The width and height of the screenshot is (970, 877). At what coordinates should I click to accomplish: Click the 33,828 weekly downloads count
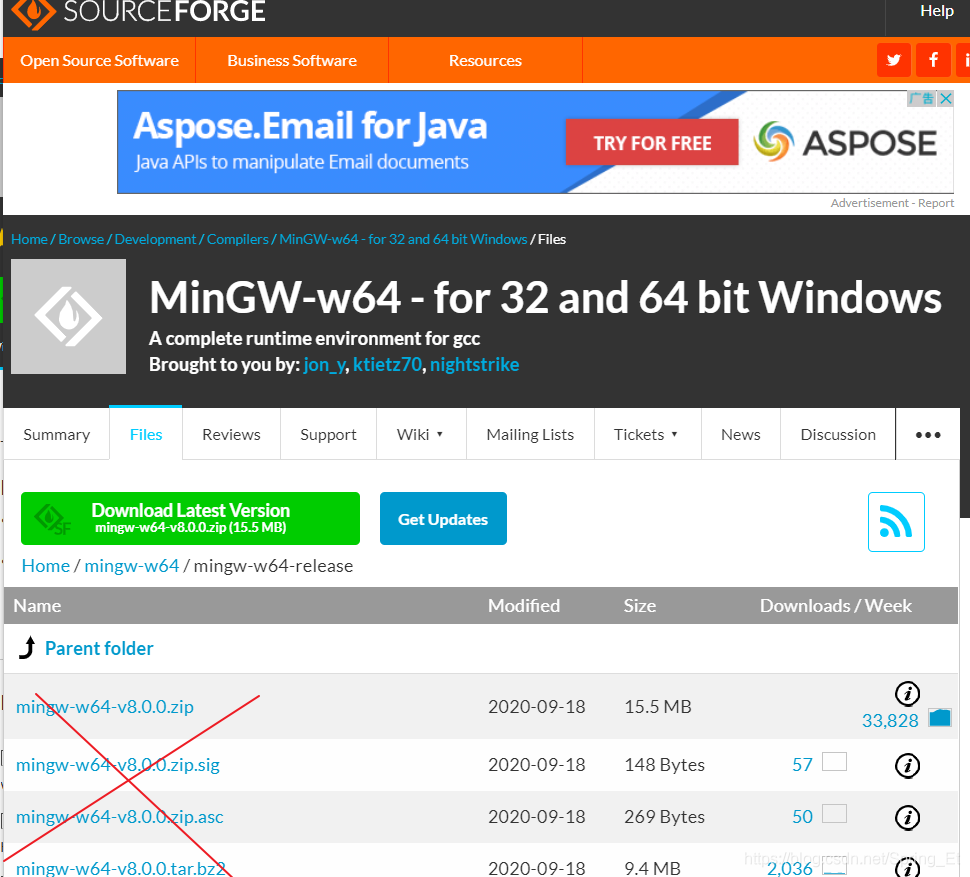890,721
